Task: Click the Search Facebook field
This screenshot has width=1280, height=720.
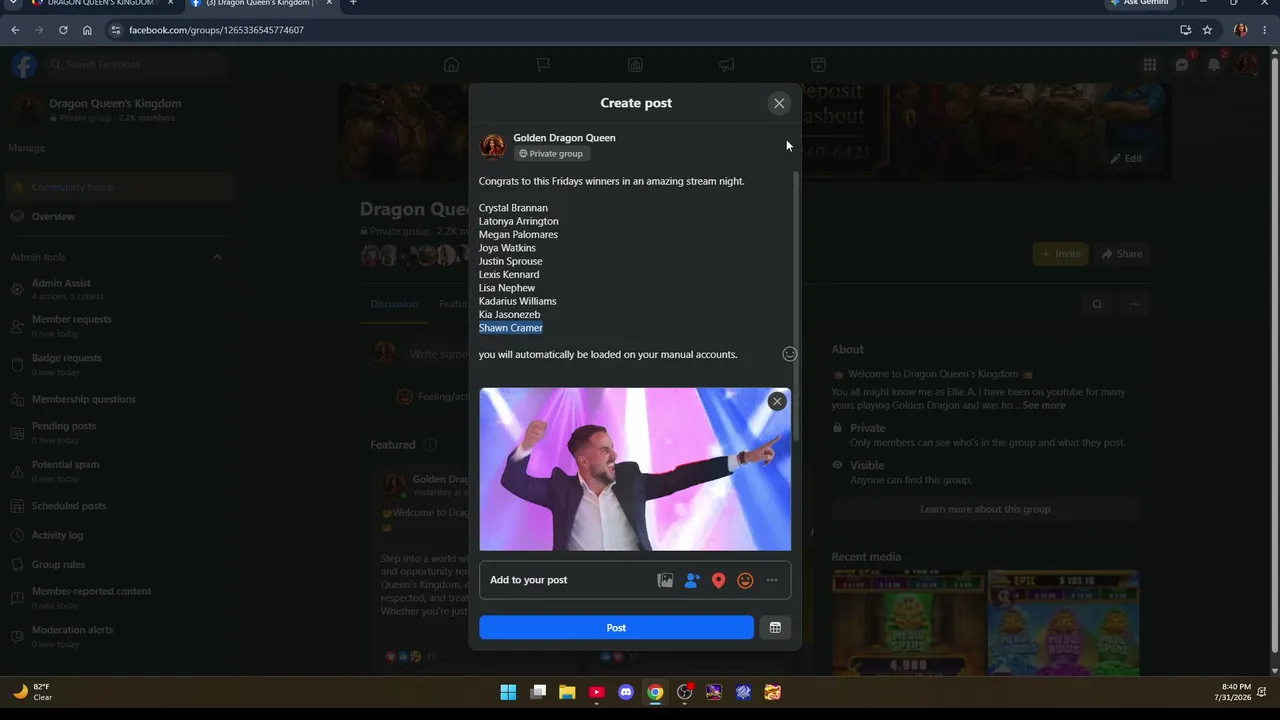Action: pyautogui.click(x=138, y=65)
